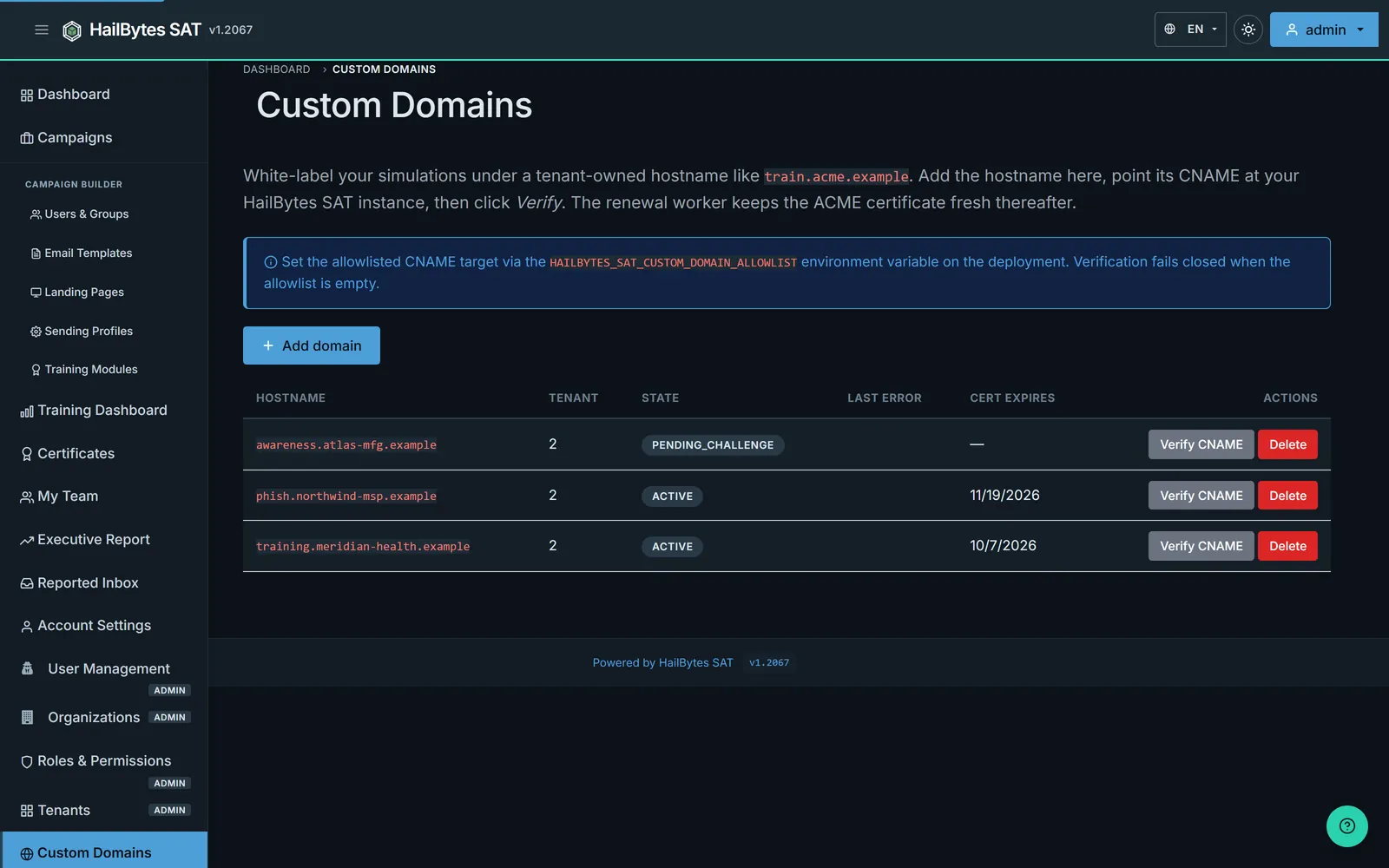Click TENANT column header

point(573,398)
